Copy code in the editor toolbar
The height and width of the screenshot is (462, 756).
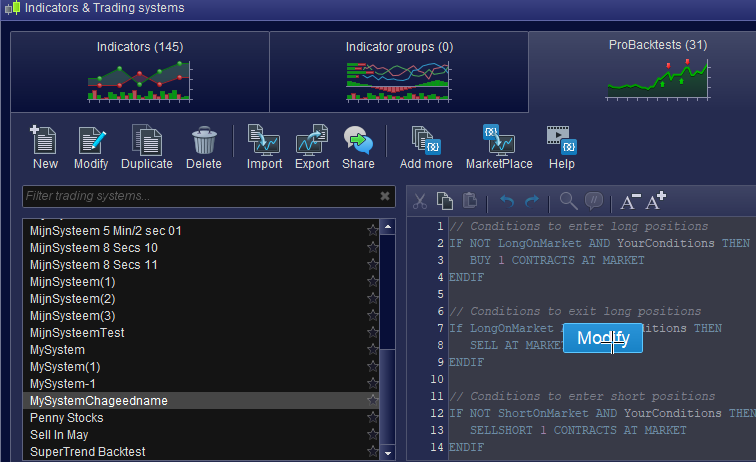[445, 201]
